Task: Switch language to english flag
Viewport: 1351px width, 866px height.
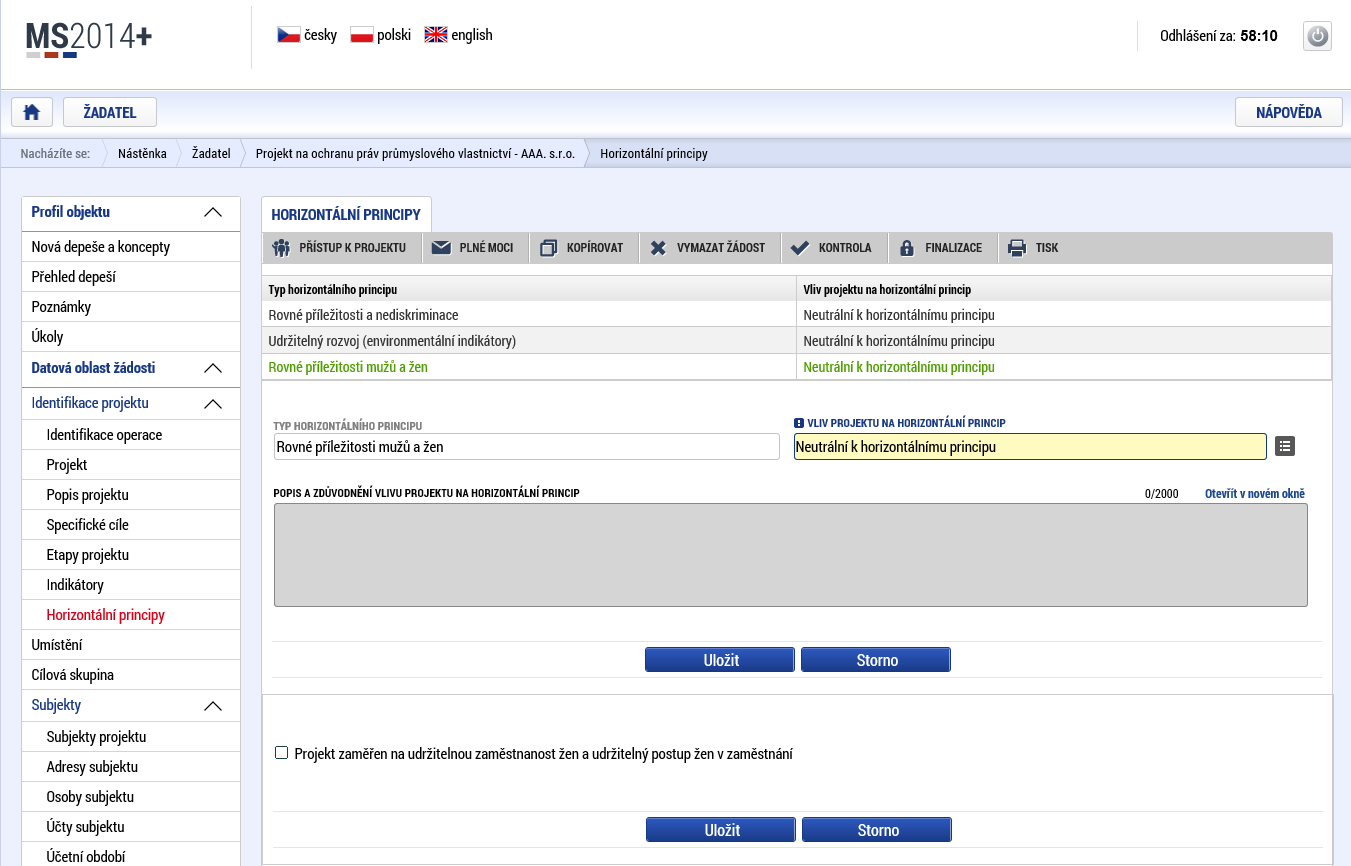Action: pos(435,35)
